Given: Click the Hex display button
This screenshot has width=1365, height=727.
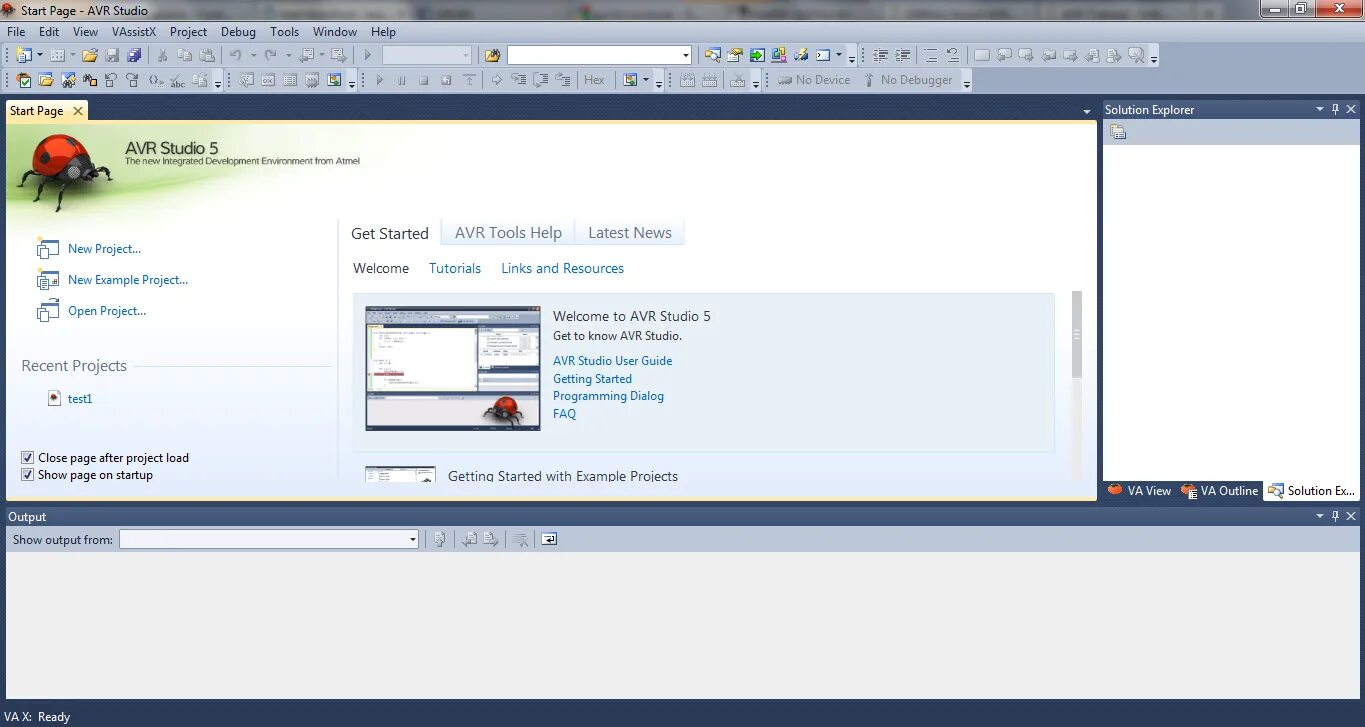Looking at the screenshot, I should [594, 80].
